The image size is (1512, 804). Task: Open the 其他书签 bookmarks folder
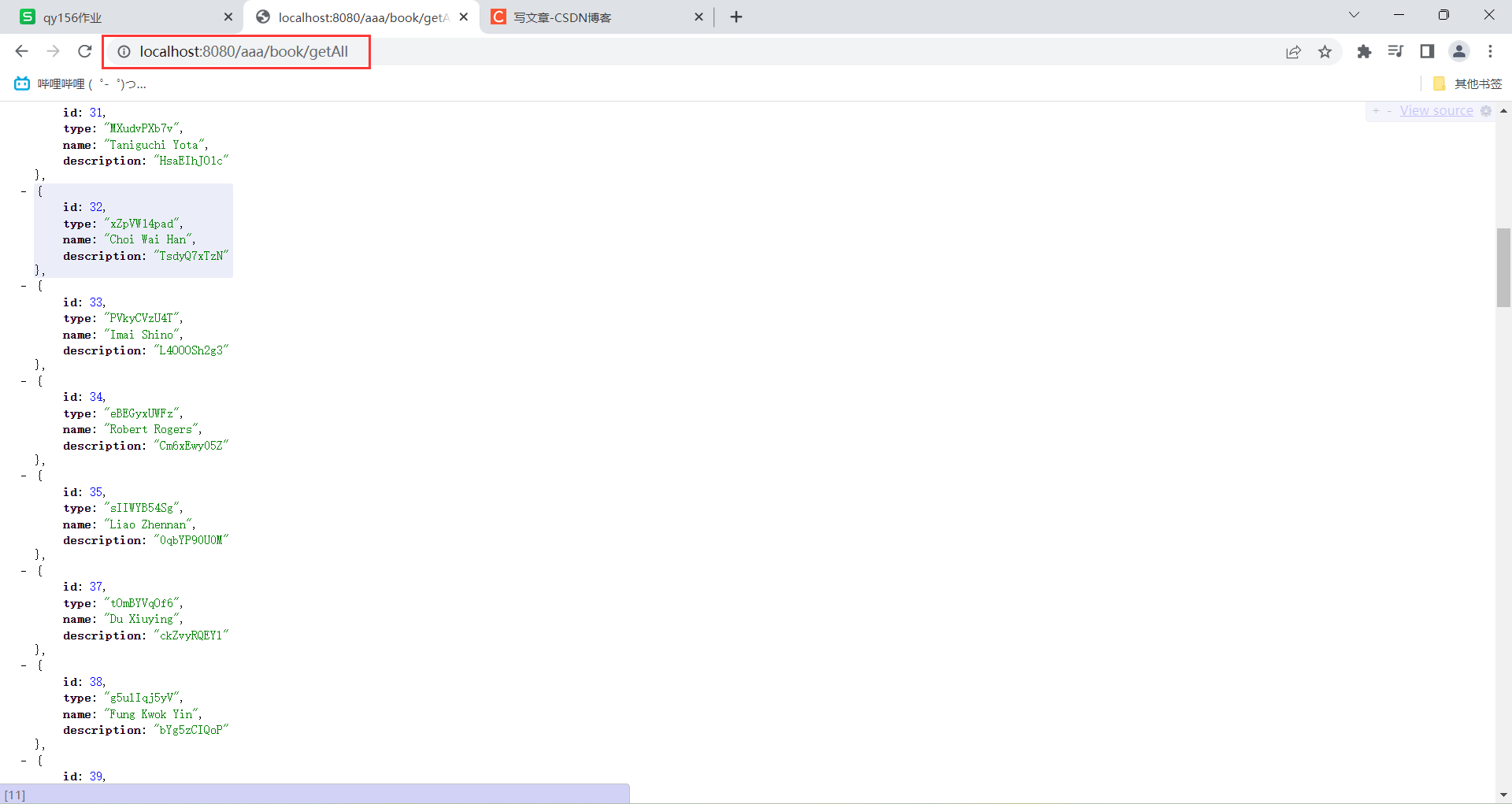tap(1467, 83)
